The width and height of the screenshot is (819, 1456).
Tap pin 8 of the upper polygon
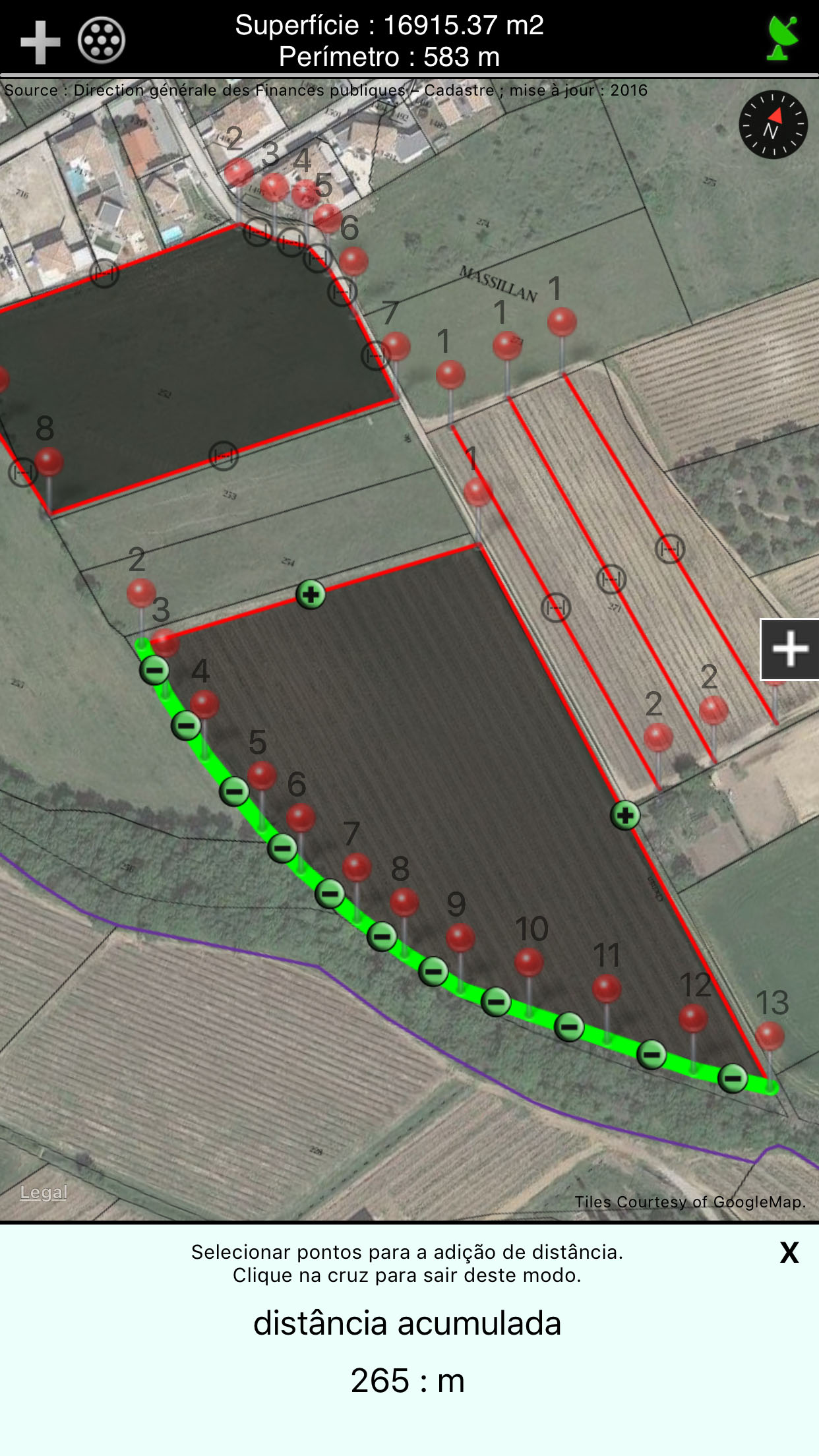(x=49, y=462)
